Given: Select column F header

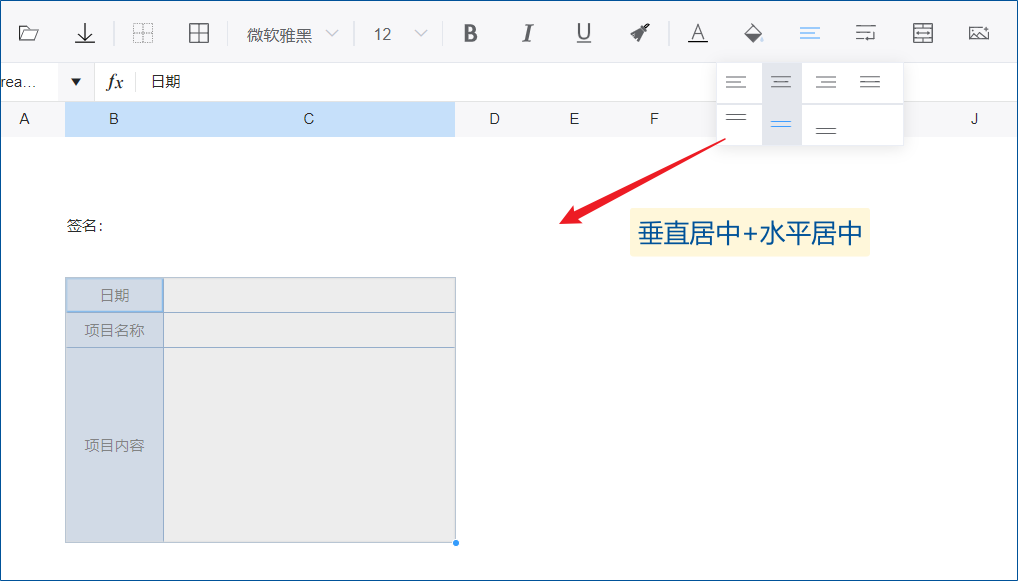Looking at the screenshot, I should tap(654, 119).
